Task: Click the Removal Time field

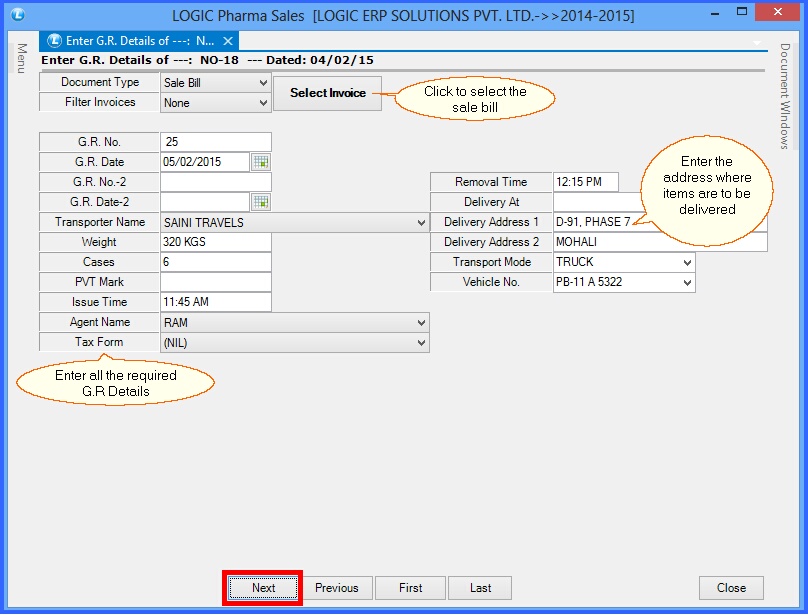Action: click(586, 182)
